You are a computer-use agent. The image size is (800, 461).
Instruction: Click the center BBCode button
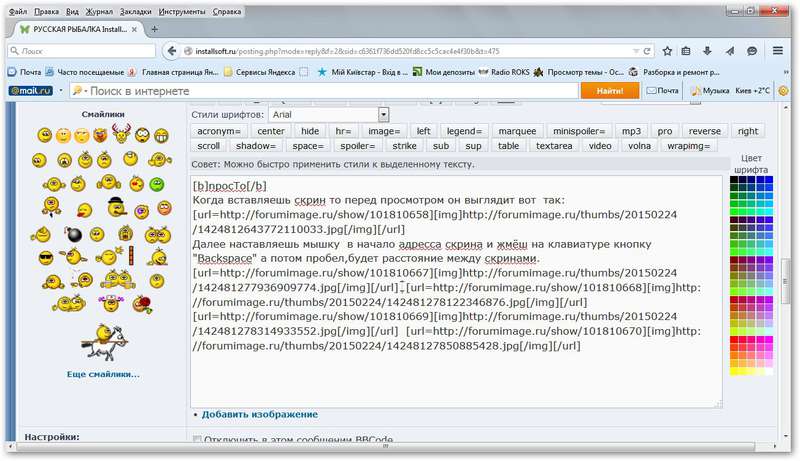tap(270, 131)
